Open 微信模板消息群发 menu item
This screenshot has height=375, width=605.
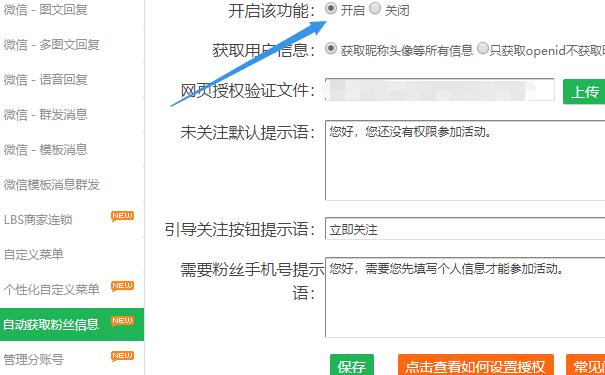pos(52,184)
